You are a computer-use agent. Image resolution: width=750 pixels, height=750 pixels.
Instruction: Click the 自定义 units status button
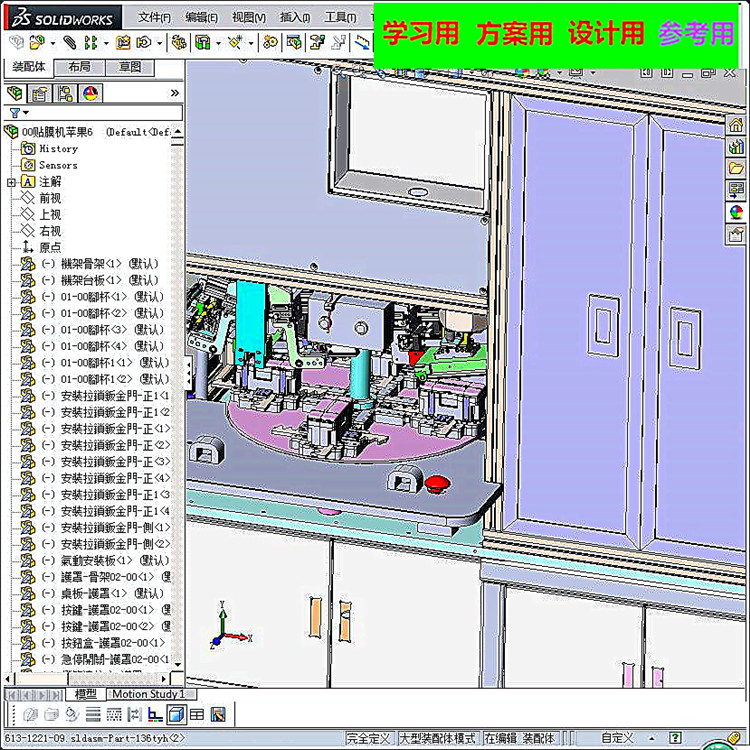[617, 738]
